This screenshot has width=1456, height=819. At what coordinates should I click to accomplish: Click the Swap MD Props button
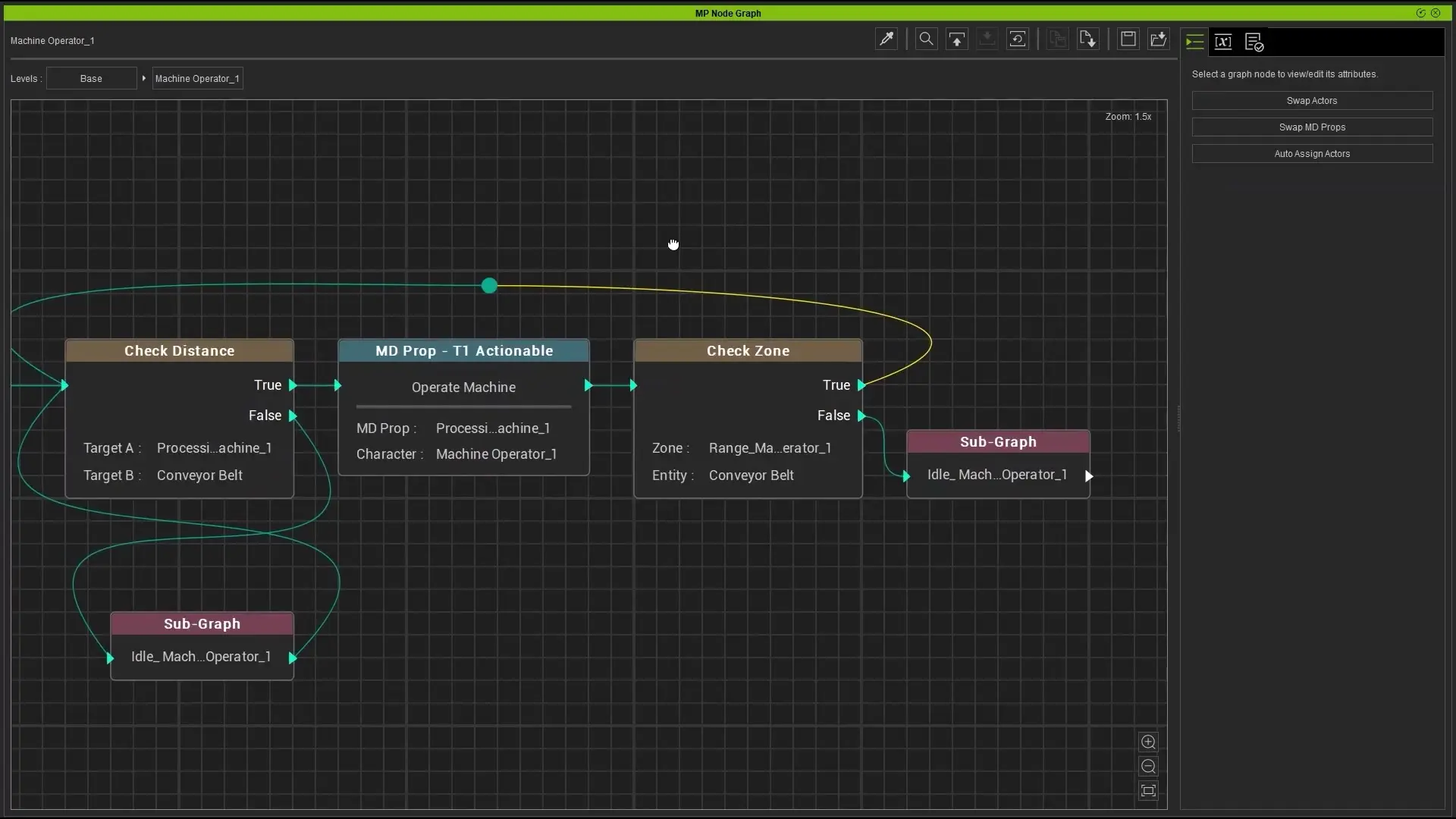[x=1312, y=127]
